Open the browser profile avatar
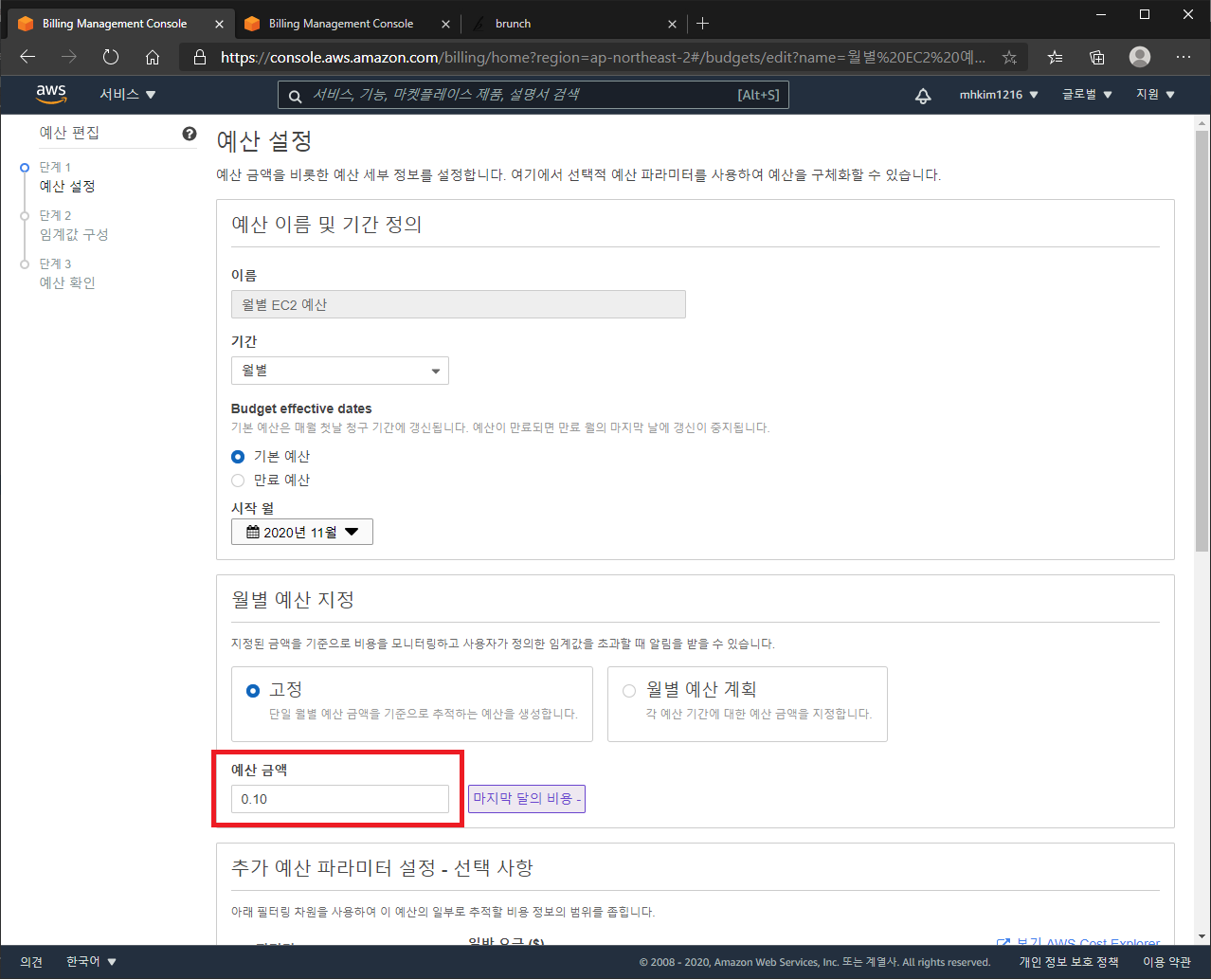 (x=1140, y=57)
